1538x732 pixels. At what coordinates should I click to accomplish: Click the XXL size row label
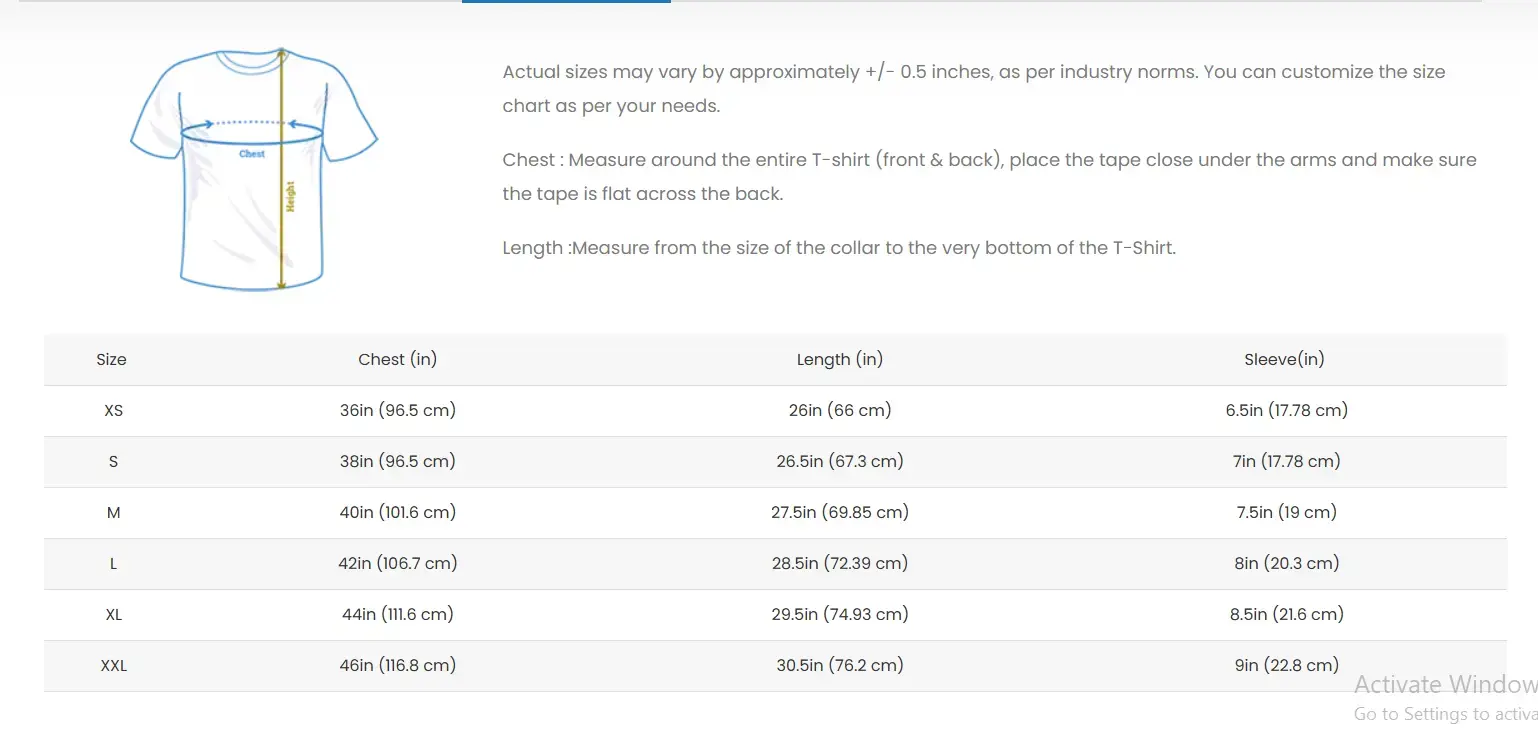coord(114,666)
